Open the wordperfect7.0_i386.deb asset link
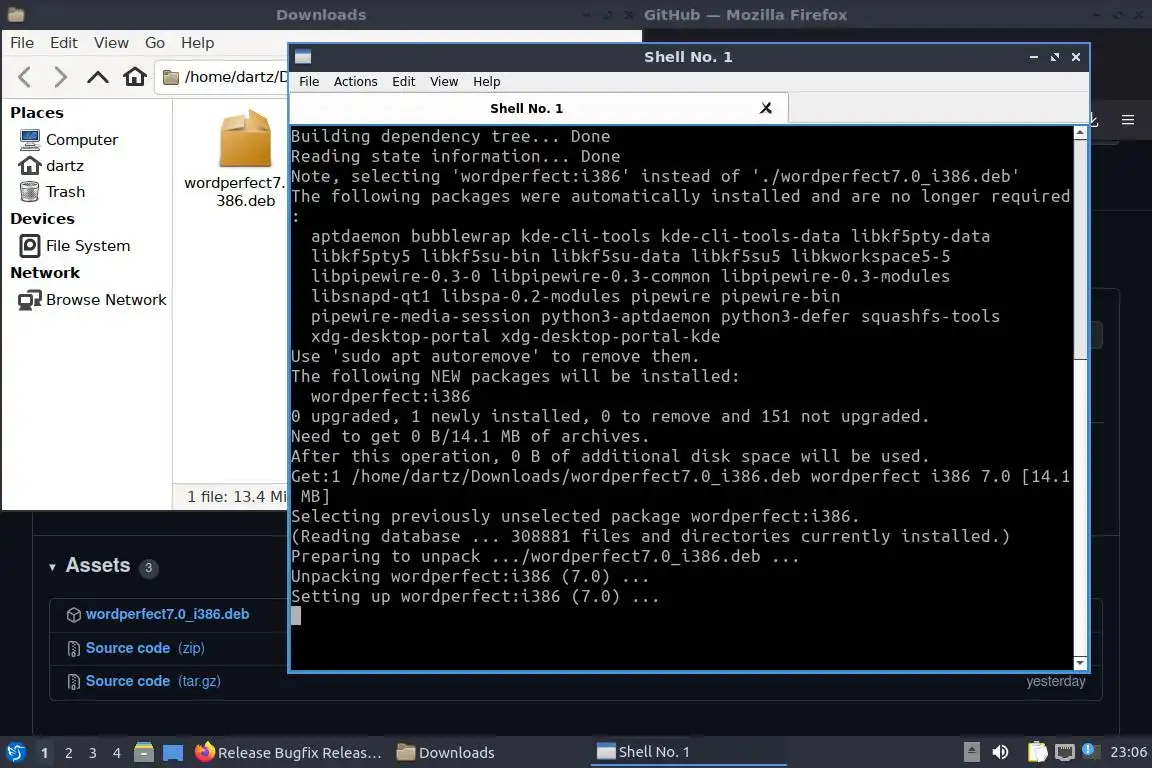 pos(168,614)
